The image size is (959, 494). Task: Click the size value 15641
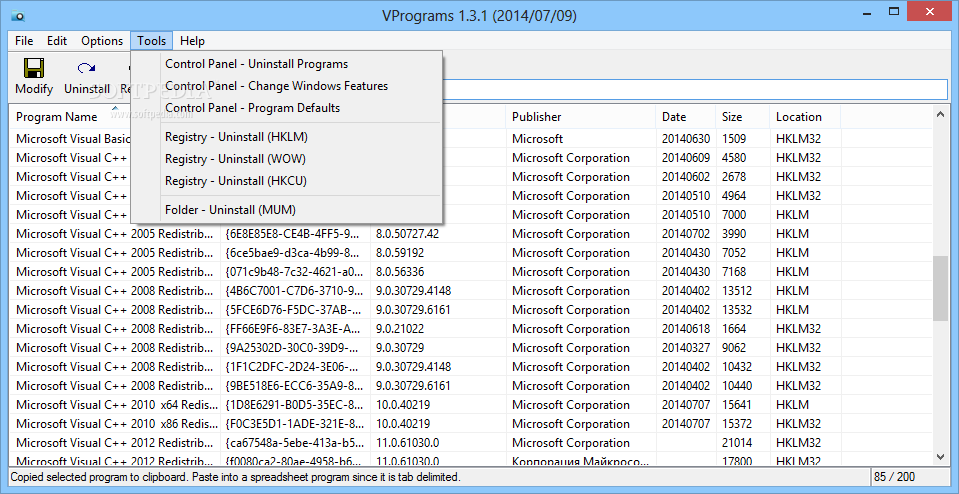click(737, 404)
